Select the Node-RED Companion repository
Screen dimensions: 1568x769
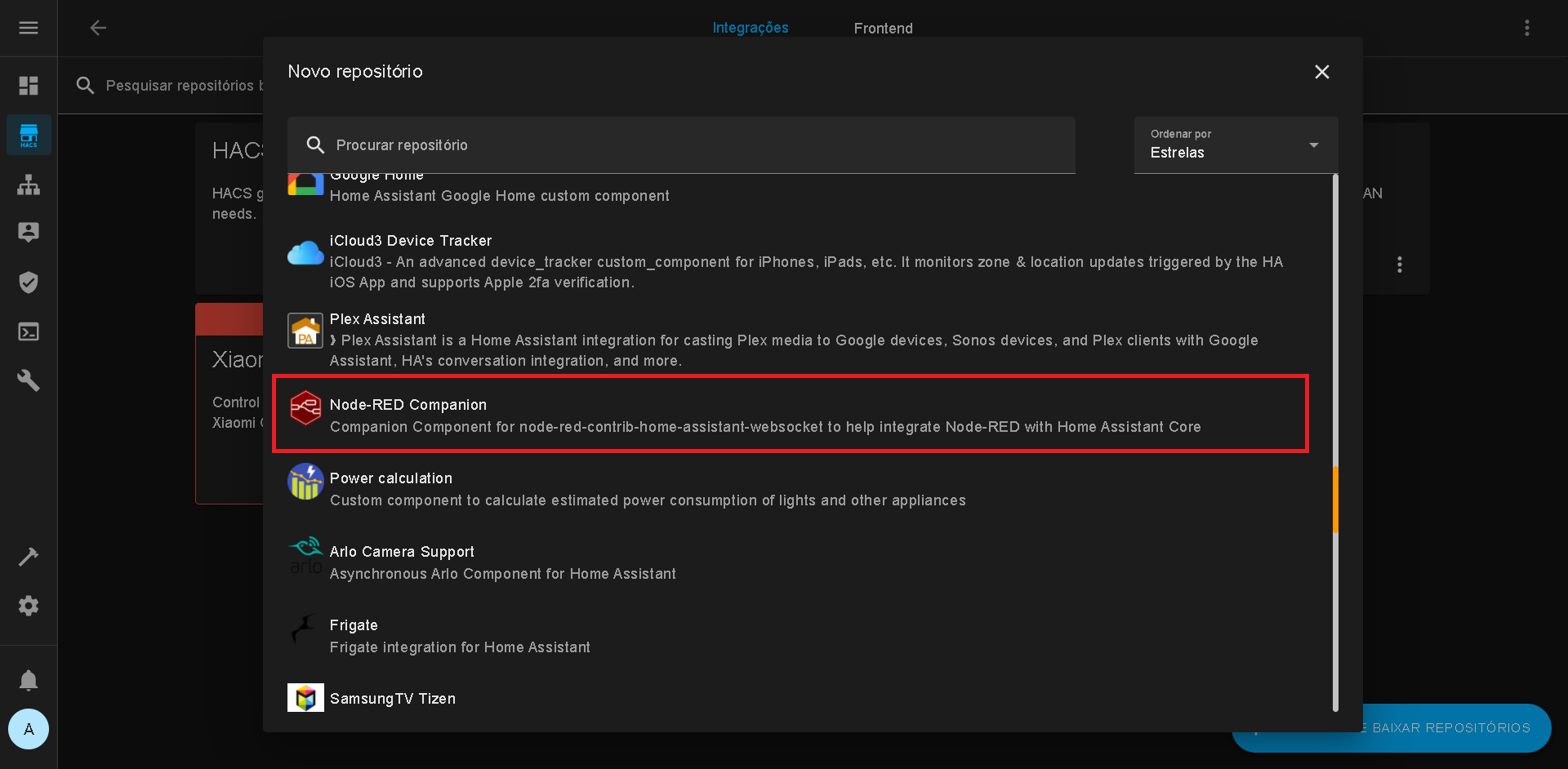pyautogui.click(x=791, y=414)
